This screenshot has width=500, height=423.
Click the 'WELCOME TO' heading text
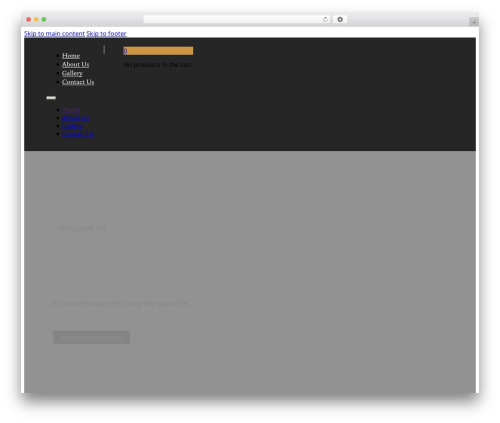(82, 229)
